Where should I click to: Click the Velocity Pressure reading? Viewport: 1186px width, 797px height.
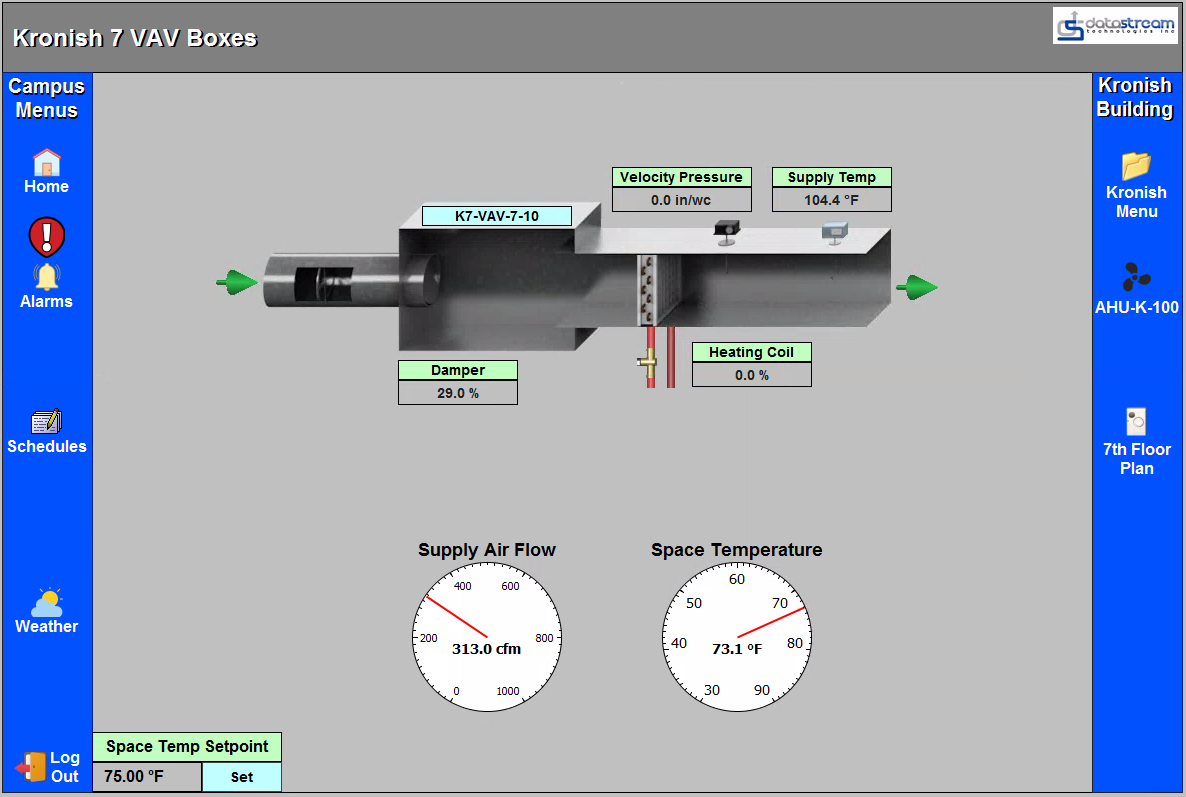coord(681,200)
